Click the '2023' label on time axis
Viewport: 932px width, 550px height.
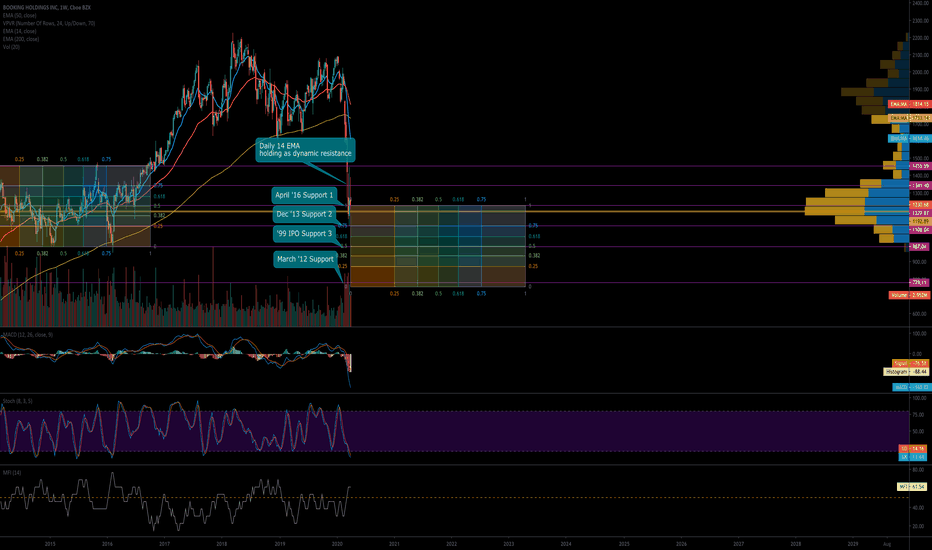pyautogui.click(x=509, y=543)
